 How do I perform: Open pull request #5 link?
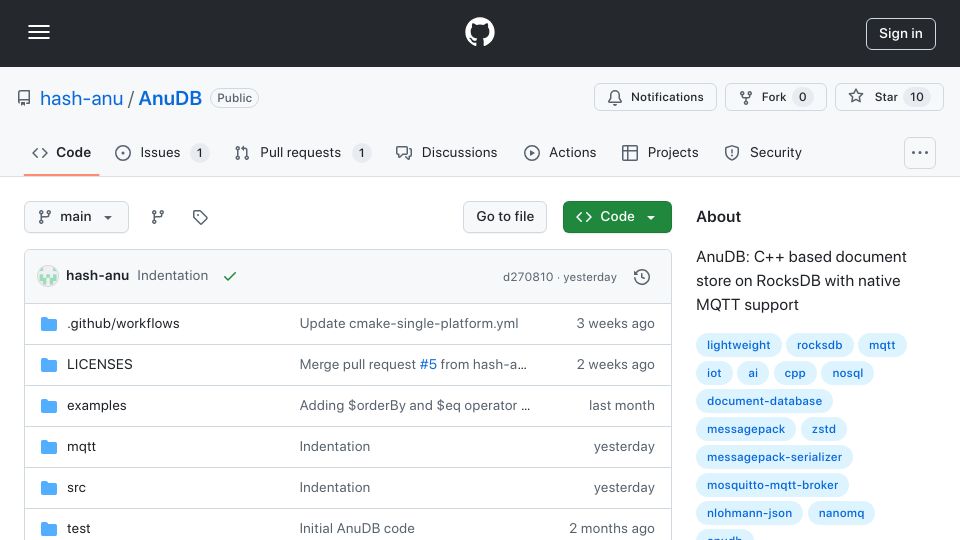click(428, 364)
